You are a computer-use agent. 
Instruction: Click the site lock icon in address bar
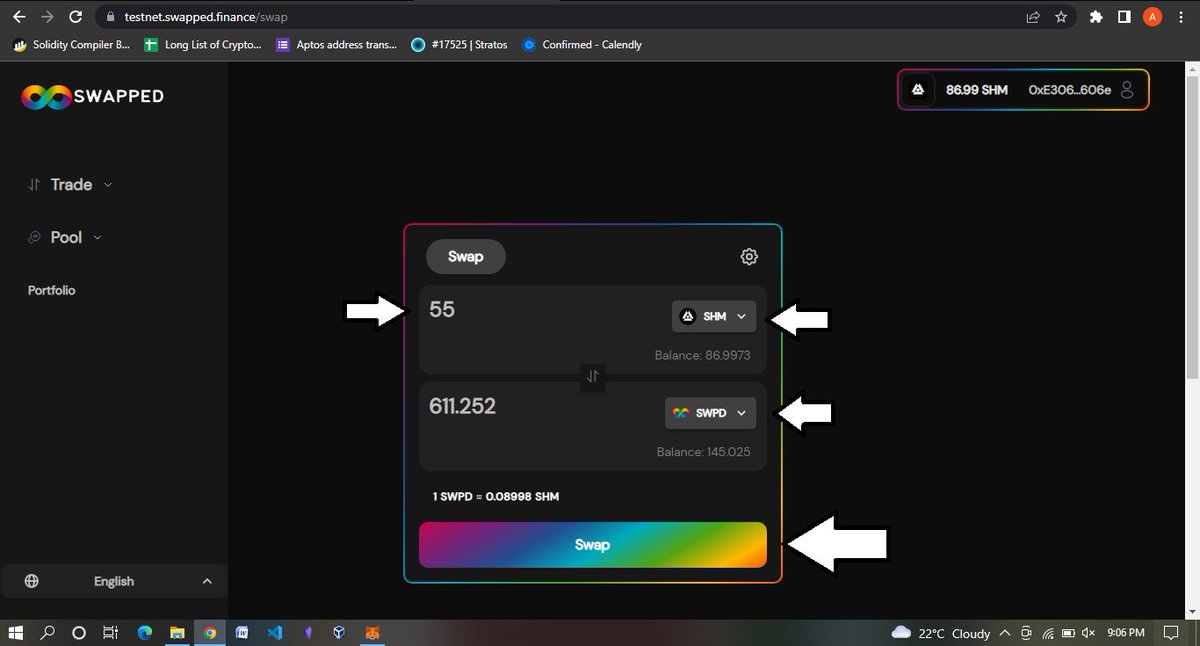tap(110, 18)
